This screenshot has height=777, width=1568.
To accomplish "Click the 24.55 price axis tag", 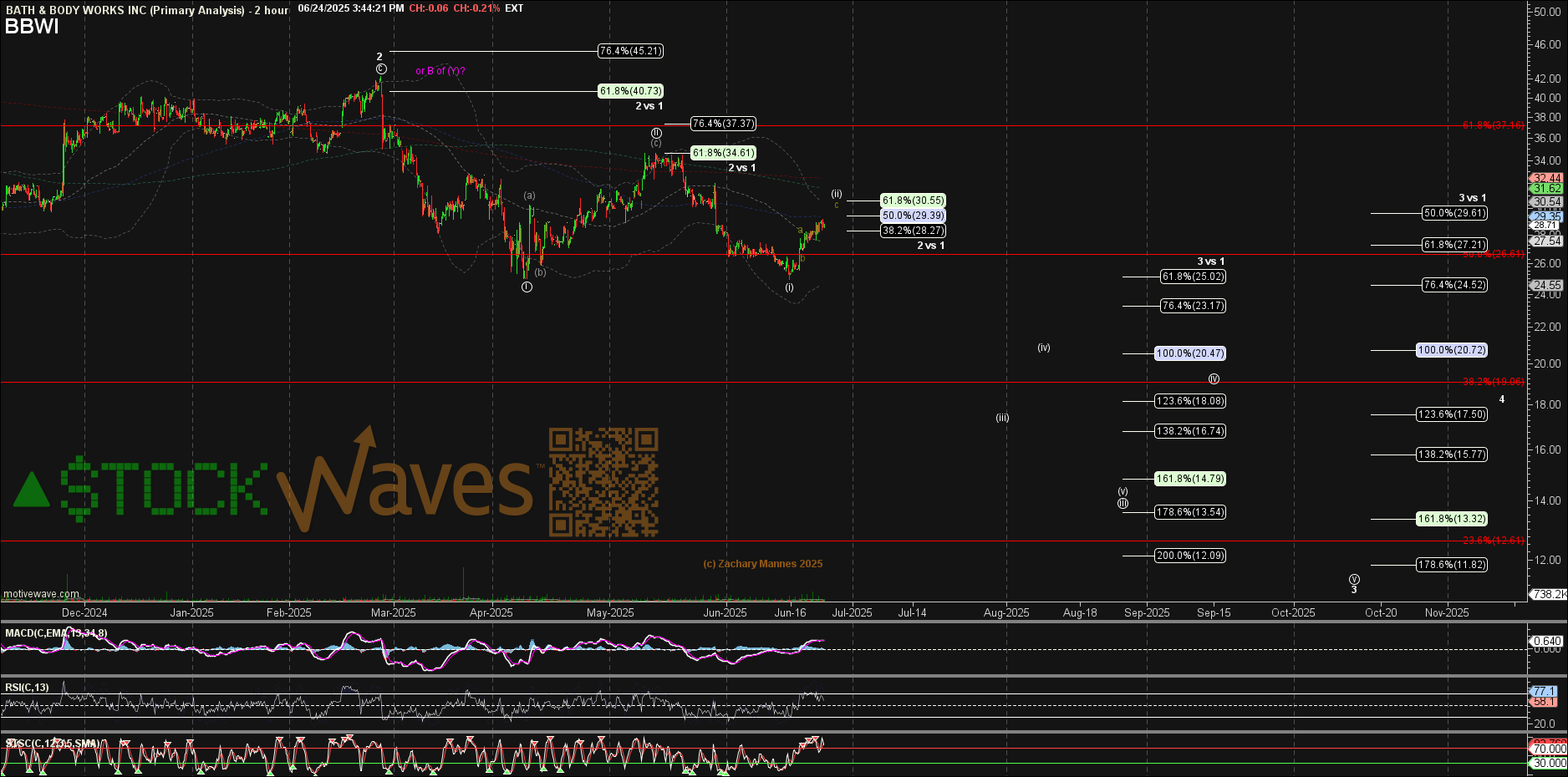I will [x=1547, y=285].
